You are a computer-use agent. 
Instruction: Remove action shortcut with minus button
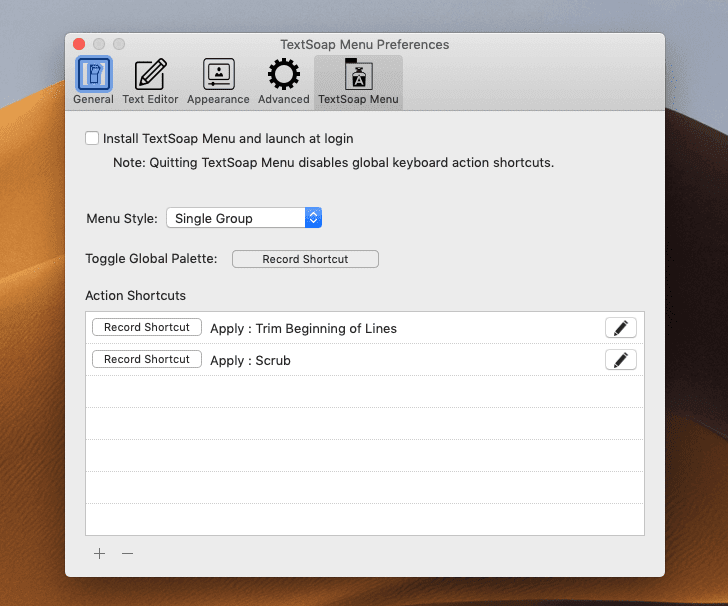pyautogui.click(x=127, y=554)
